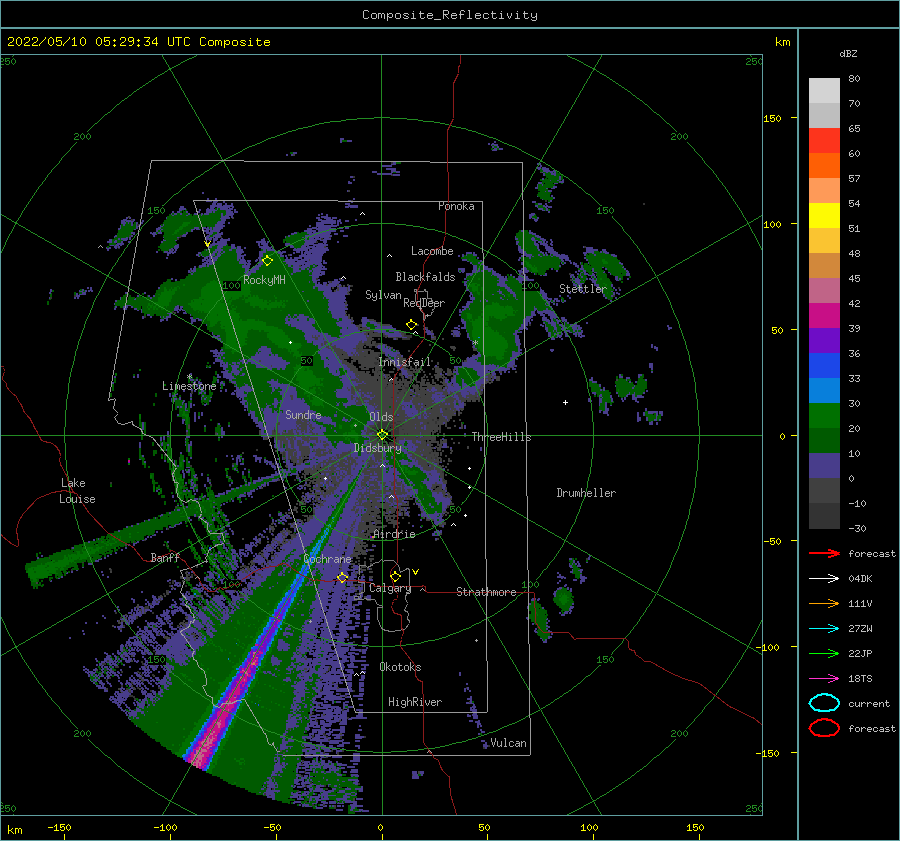
Task: Click the Sundre map label
Action: point(303,414)
